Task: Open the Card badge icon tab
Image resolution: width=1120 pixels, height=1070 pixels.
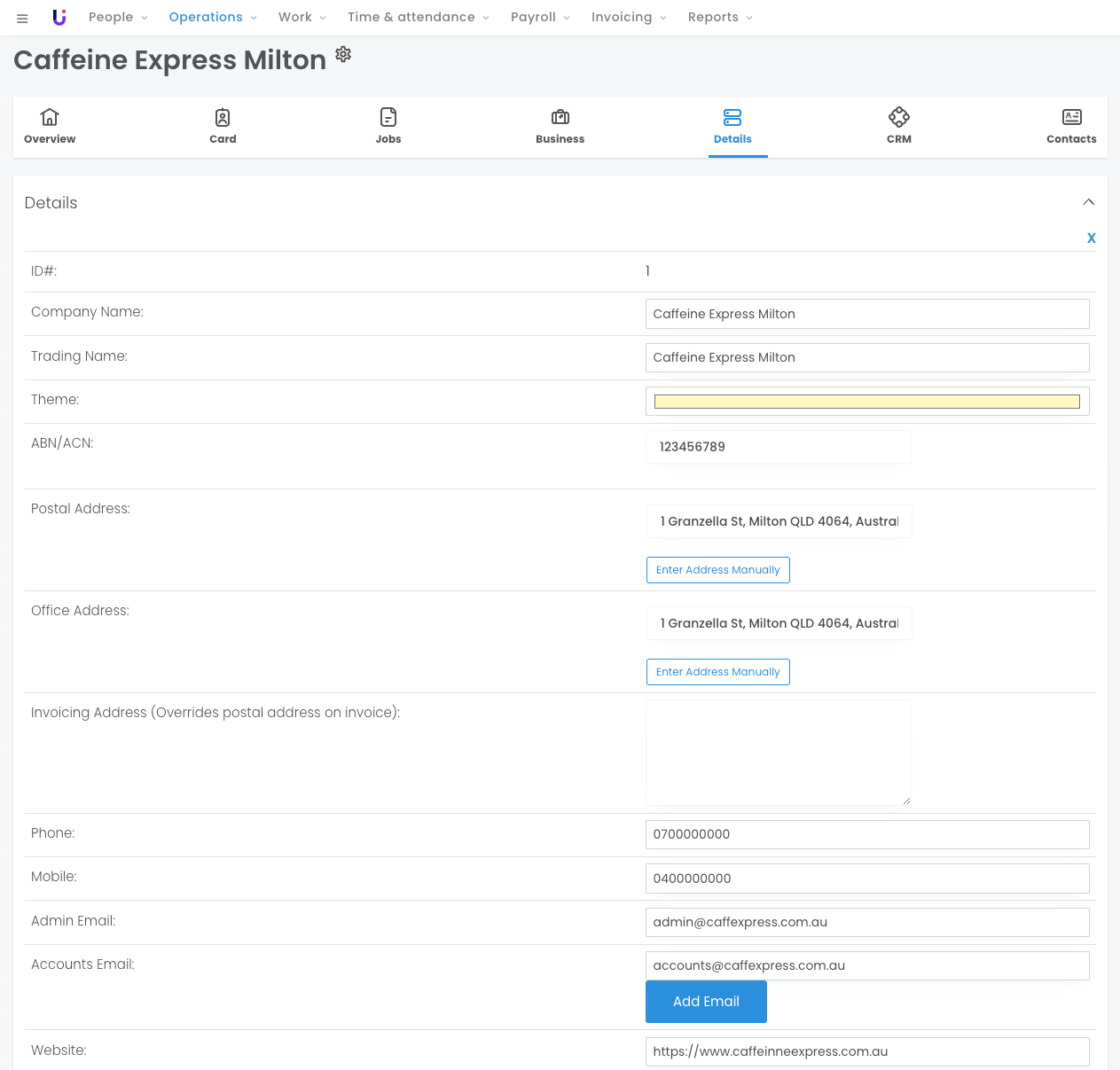Action: pyautogui.click(x=223, y=117)
